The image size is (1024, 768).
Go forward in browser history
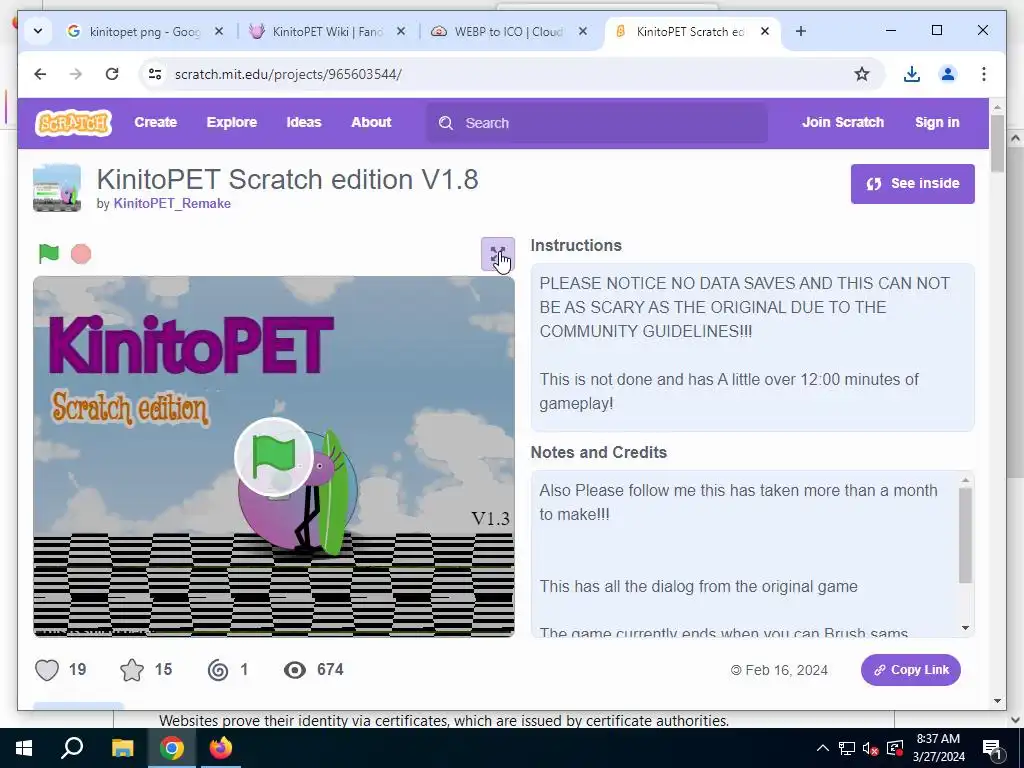76,74
